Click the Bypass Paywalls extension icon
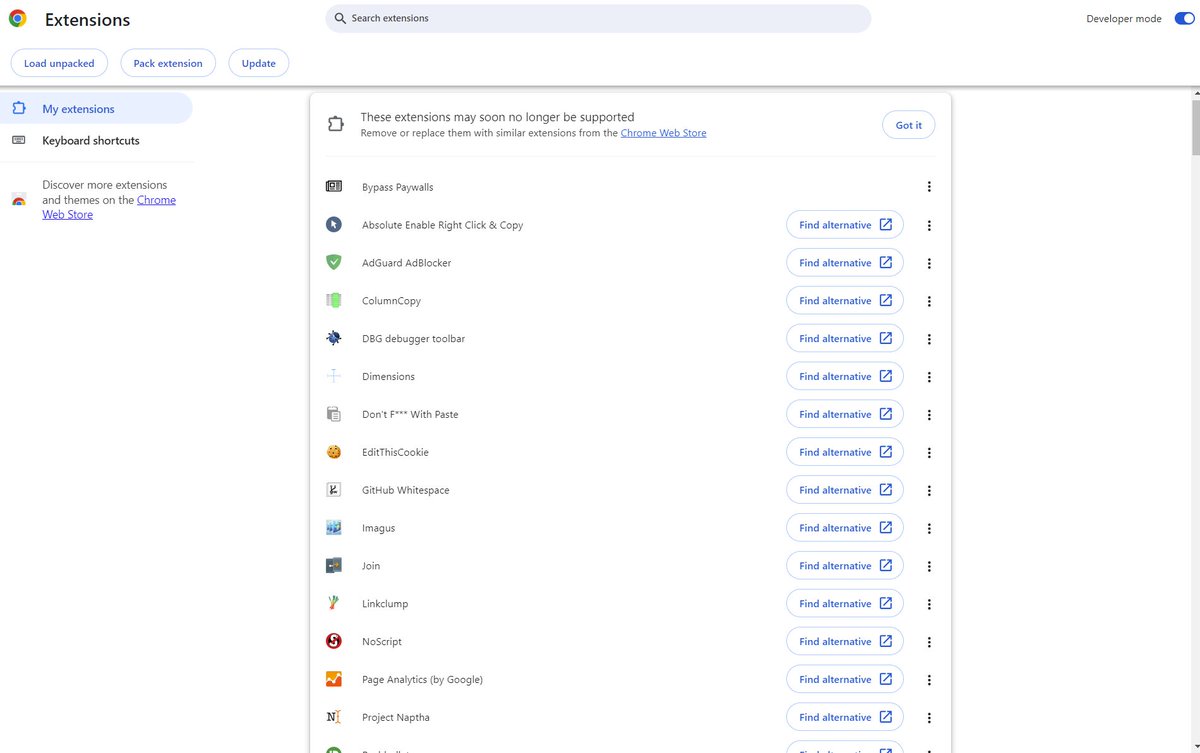Screen dimensions: 1200x753 click(x=334, y=187)
